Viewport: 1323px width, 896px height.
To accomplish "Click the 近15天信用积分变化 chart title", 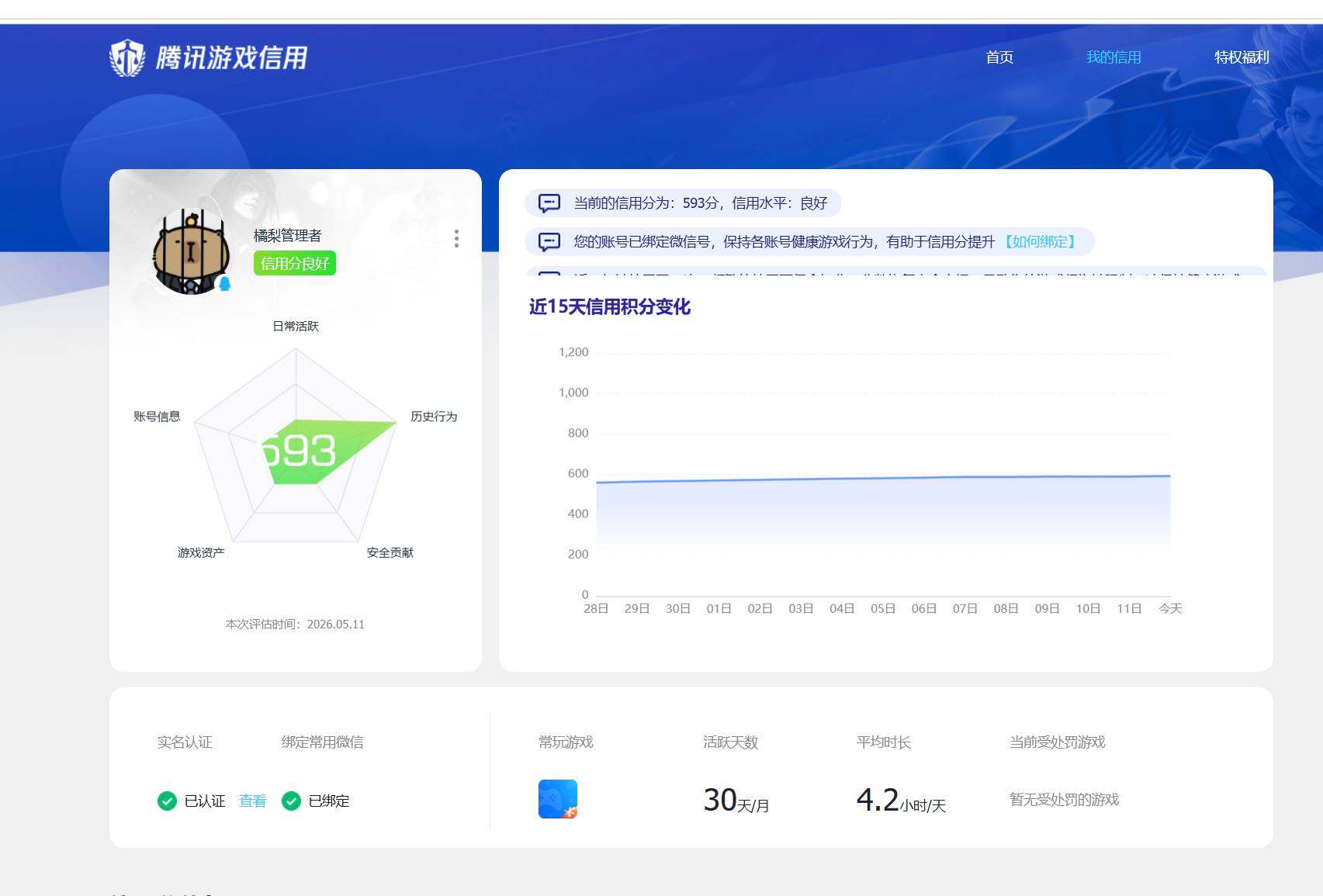I will point(610,307).
